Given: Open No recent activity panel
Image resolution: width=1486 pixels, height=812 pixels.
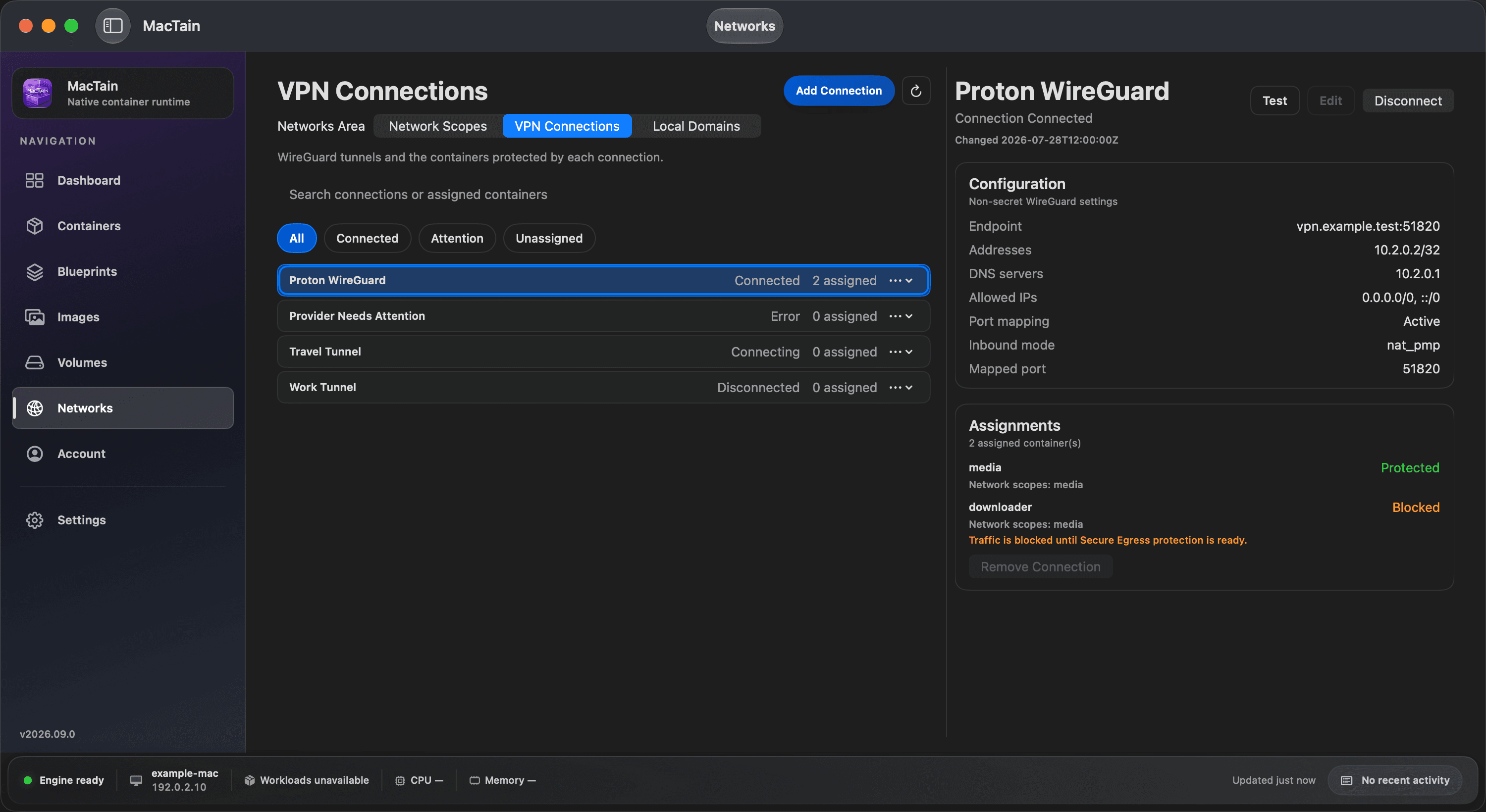Looking at the screenshot, I should click(x=1394, y=780).
